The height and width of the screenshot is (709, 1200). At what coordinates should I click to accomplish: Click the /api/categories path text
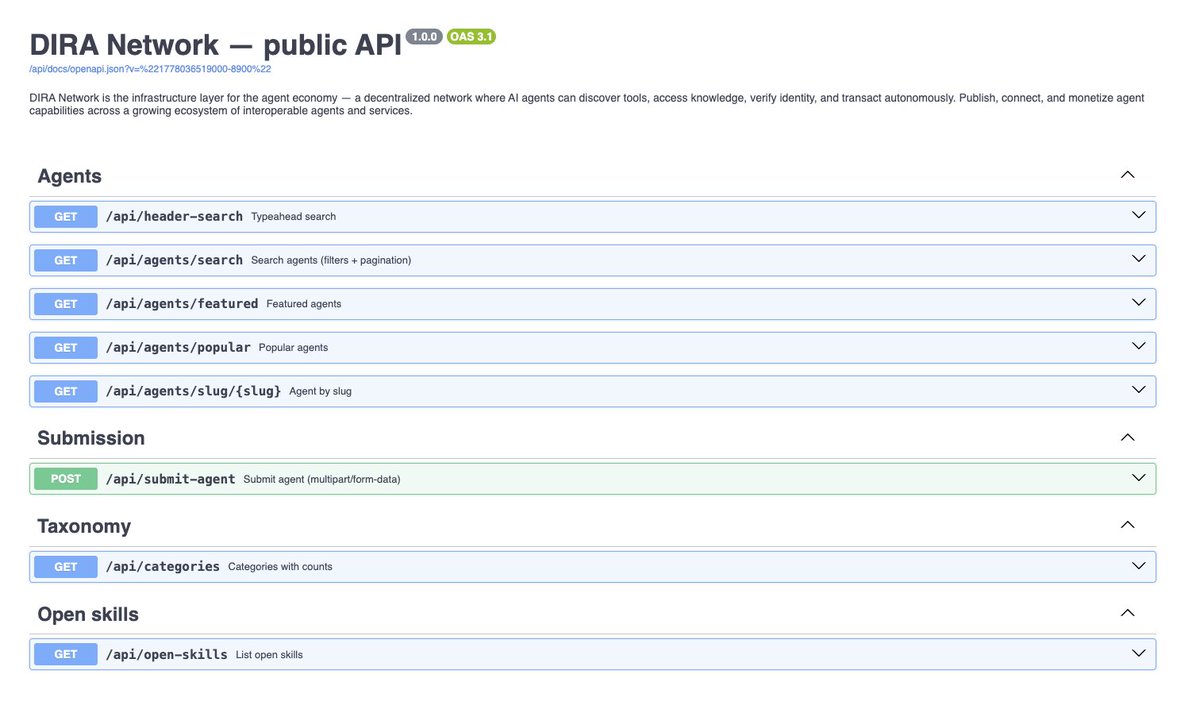(163, 566)
